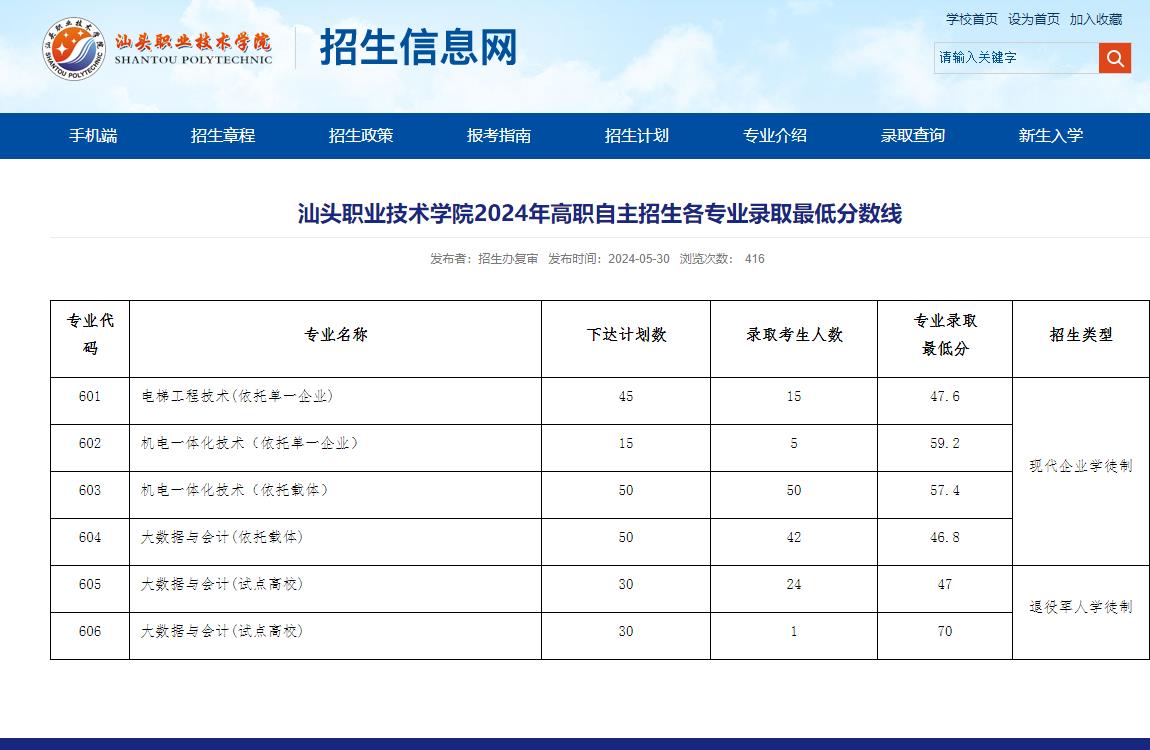Open the 招生计划 menu item
Image resolution: width=1150 pixels, height=750 pixels.
click(637, 136)
